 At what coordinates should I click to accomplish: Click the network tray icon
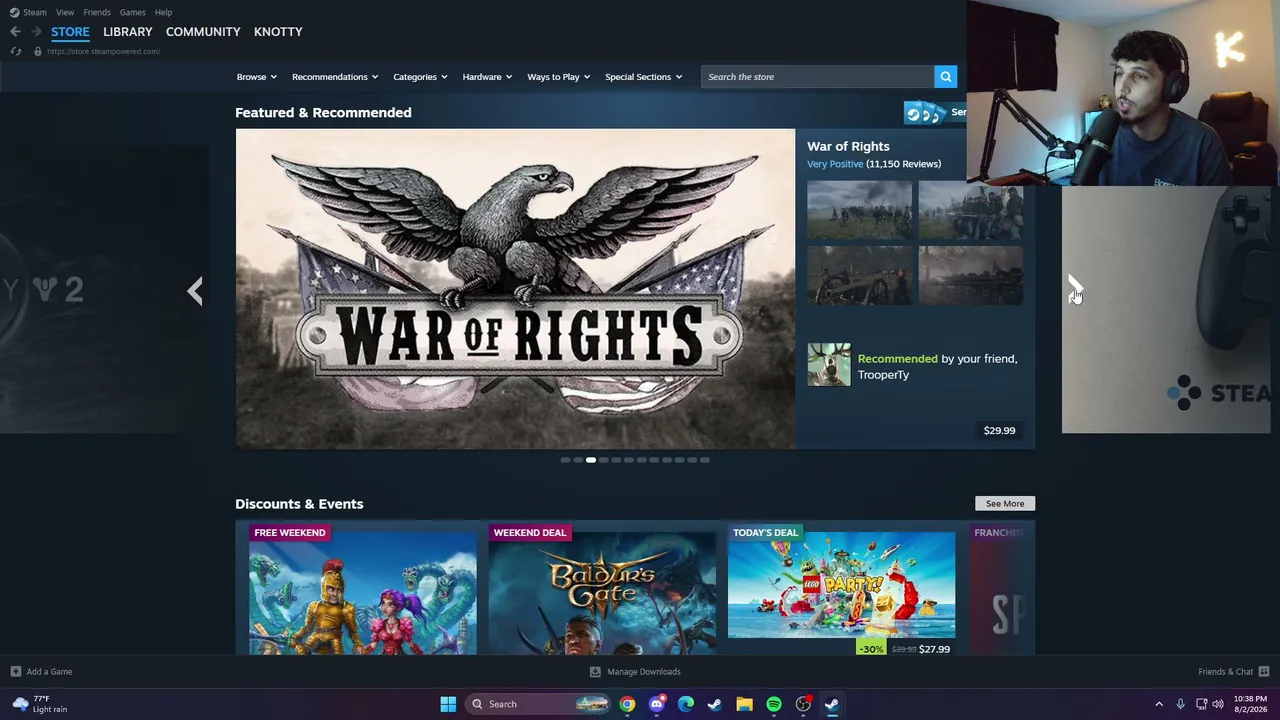tap(1201, 704)
